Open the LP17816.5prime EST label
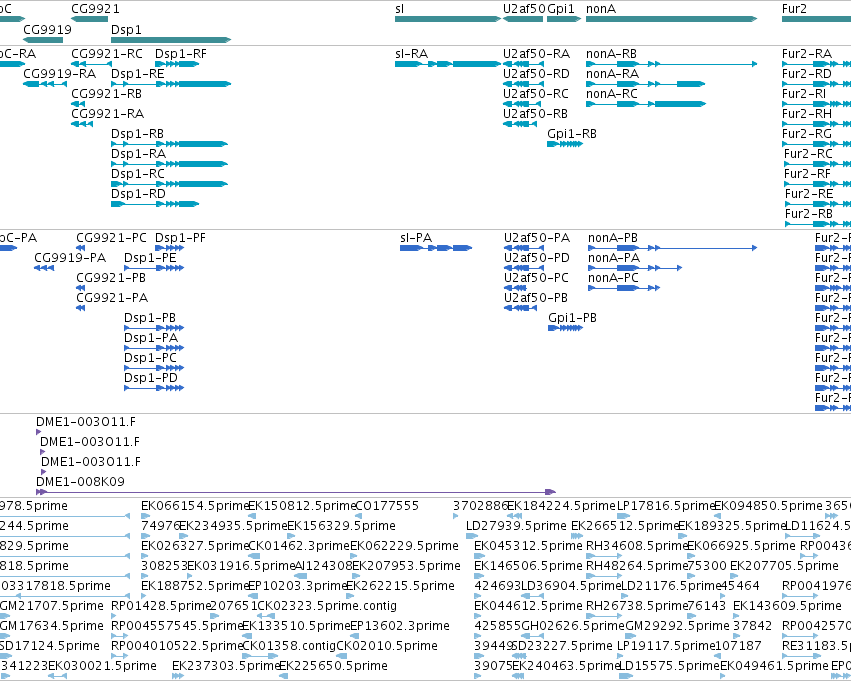 (666, 506)
